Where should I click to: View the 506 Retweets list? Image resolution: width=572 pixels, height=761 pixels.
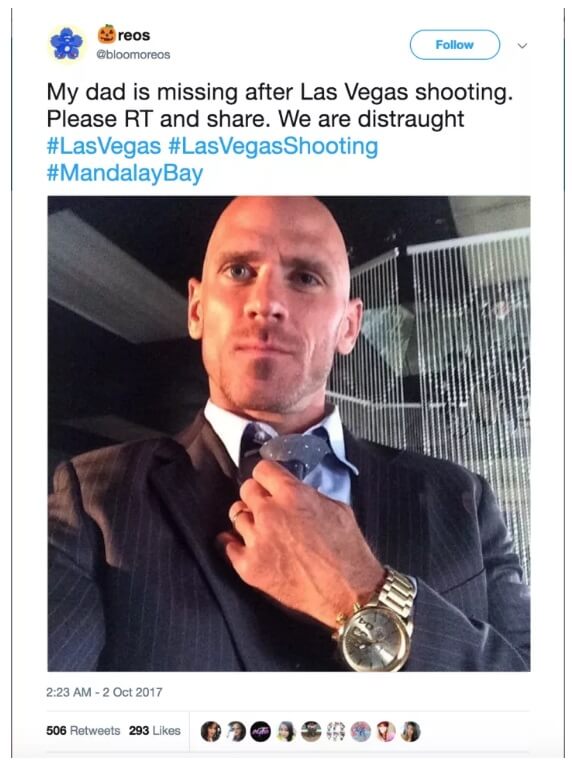pos(83,730)
